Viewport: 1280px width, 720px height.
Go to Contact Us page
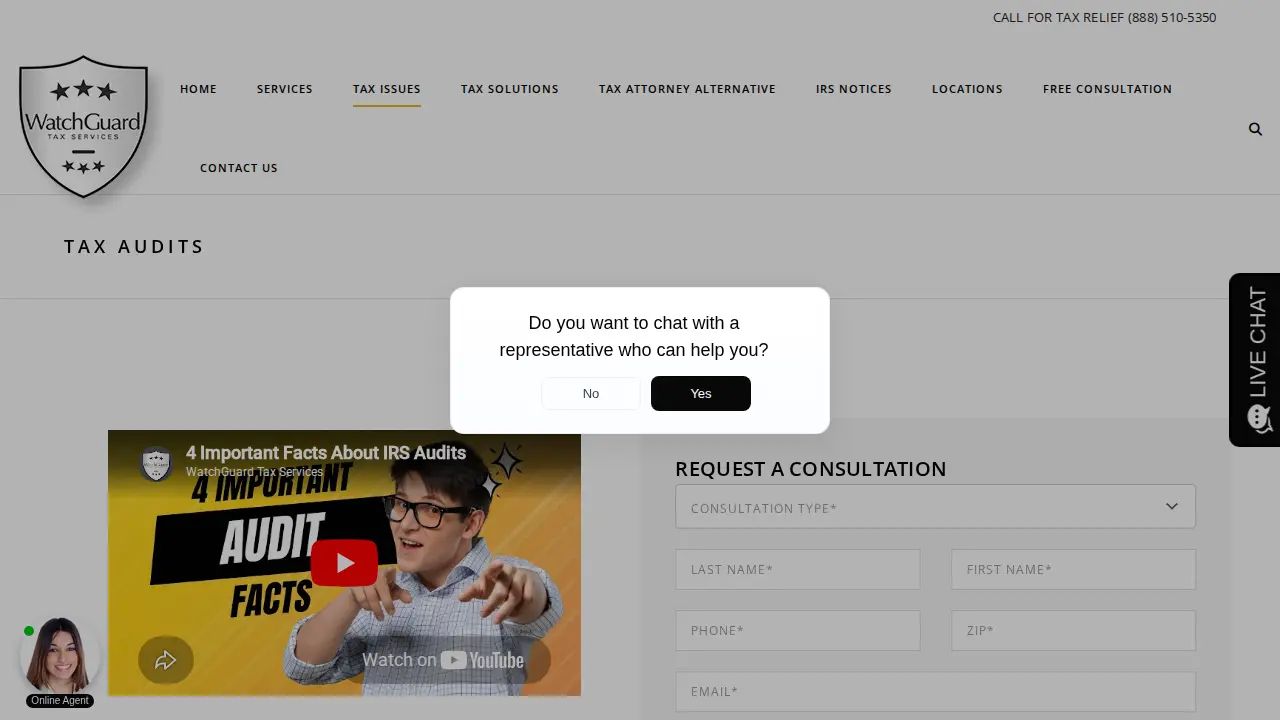[x=239, y=168]
